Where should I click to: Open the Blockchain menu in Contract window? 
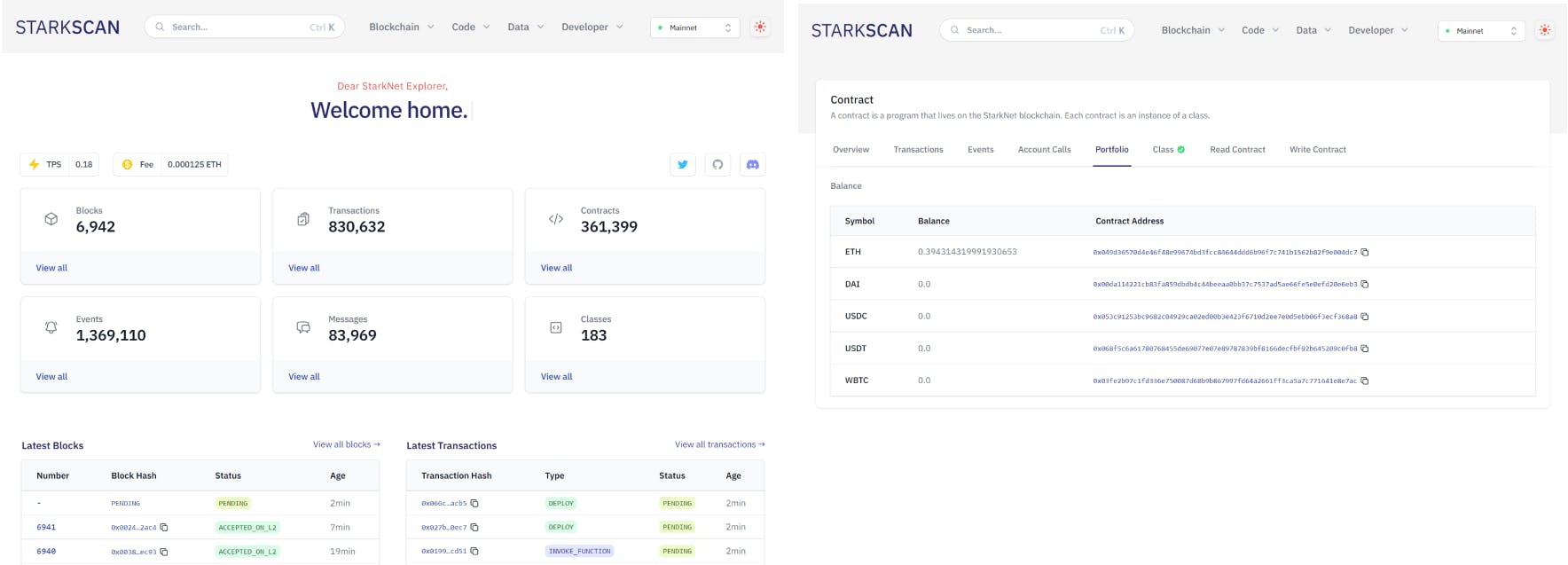[1194, 30]
